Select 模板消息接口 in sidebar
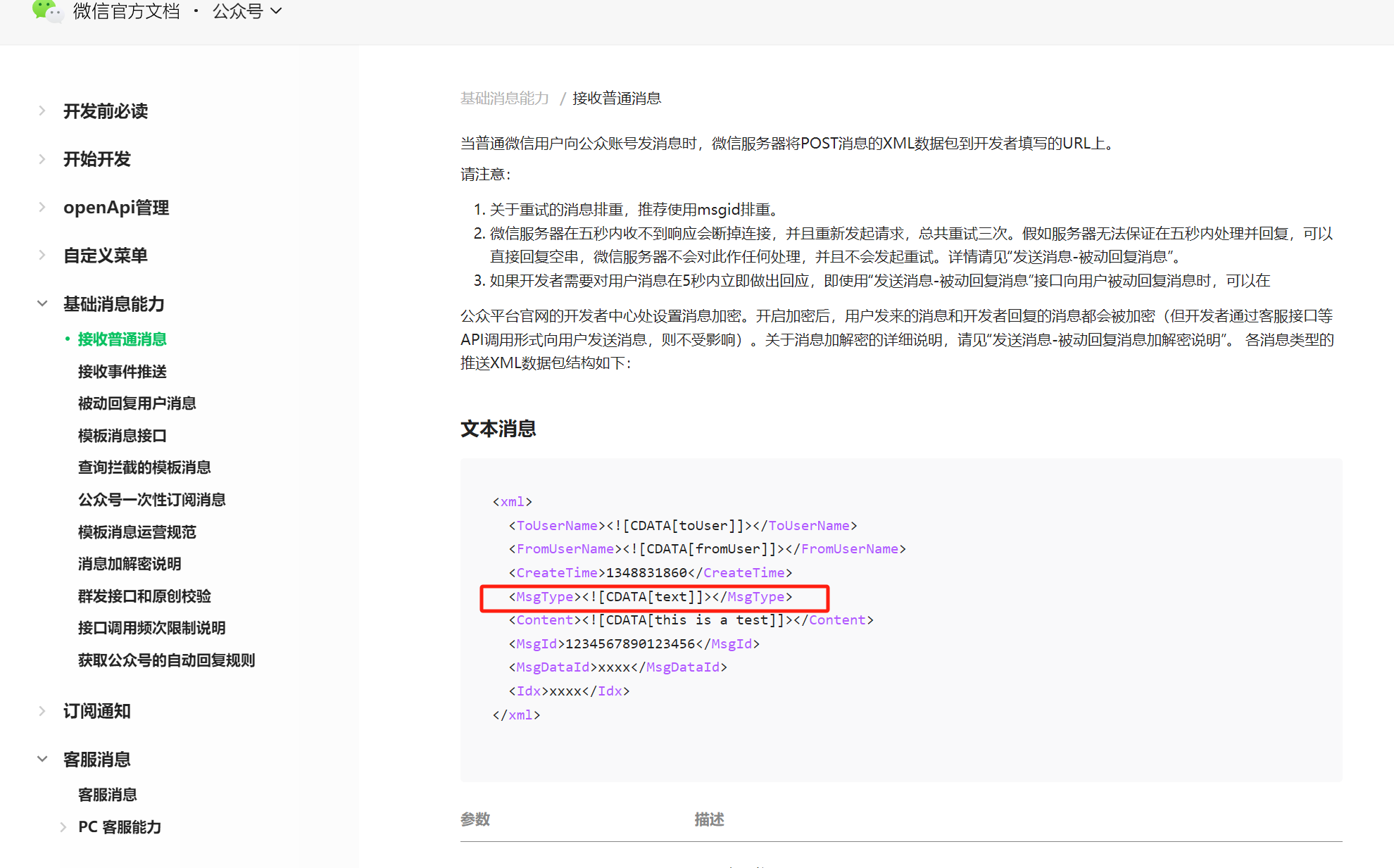1394x868 pixels. [122, 436]
